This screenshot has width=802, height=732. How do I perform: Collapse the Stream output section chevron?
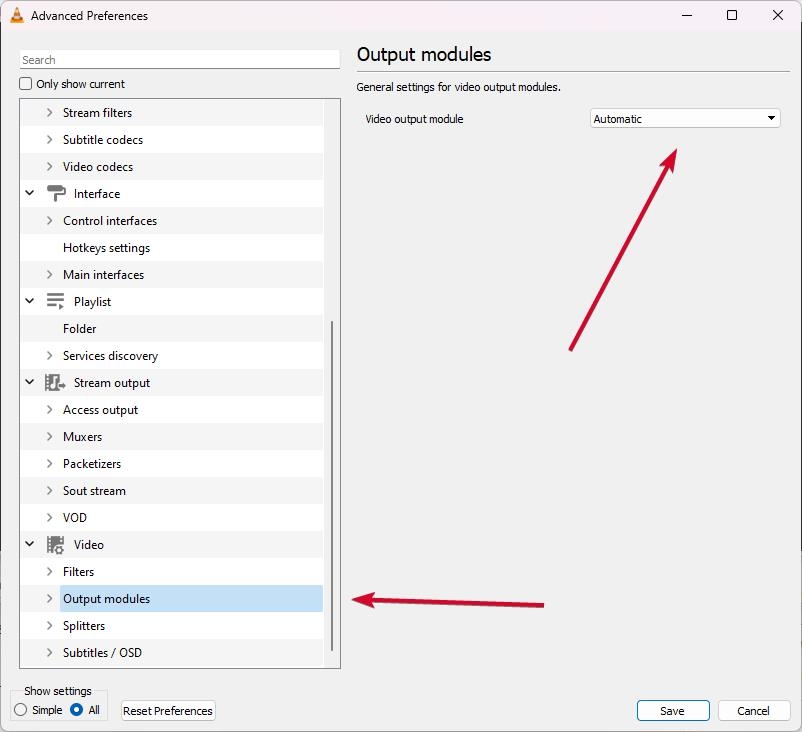click(x=30, y=382)
